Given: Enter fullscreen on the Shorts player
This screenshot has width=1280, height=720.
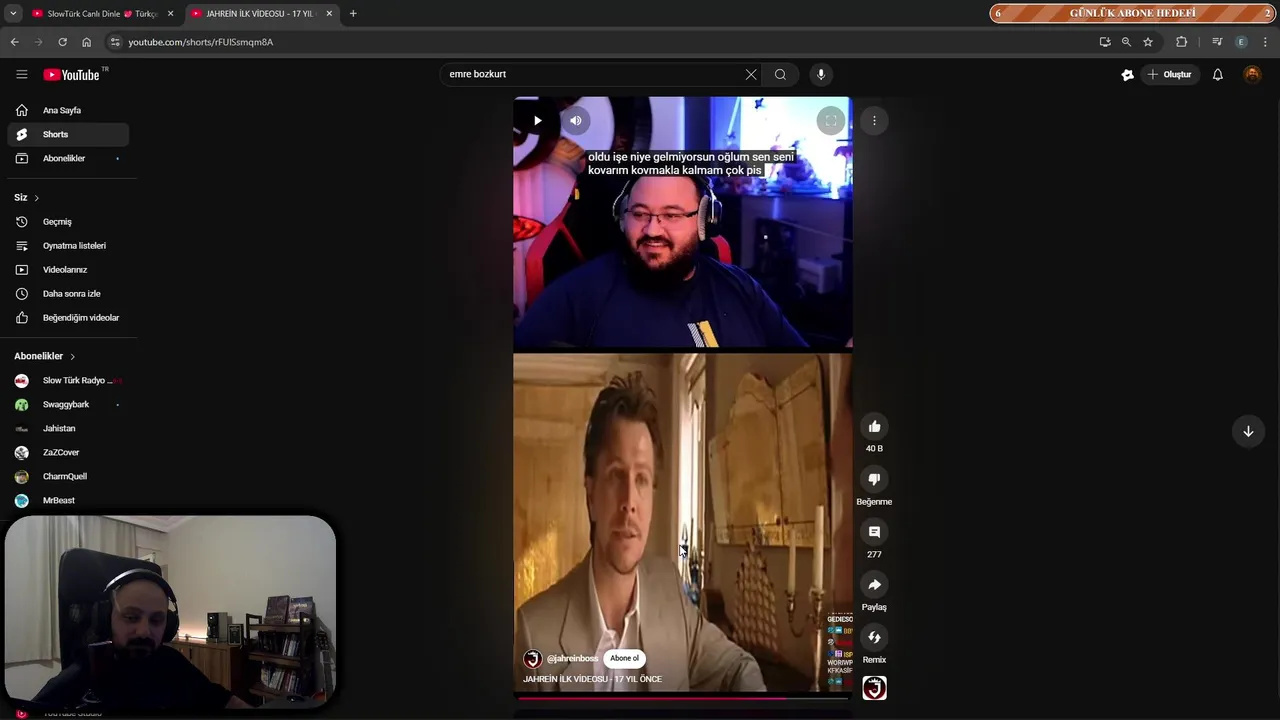Looking at the screenshot, I should coord(830,120).
